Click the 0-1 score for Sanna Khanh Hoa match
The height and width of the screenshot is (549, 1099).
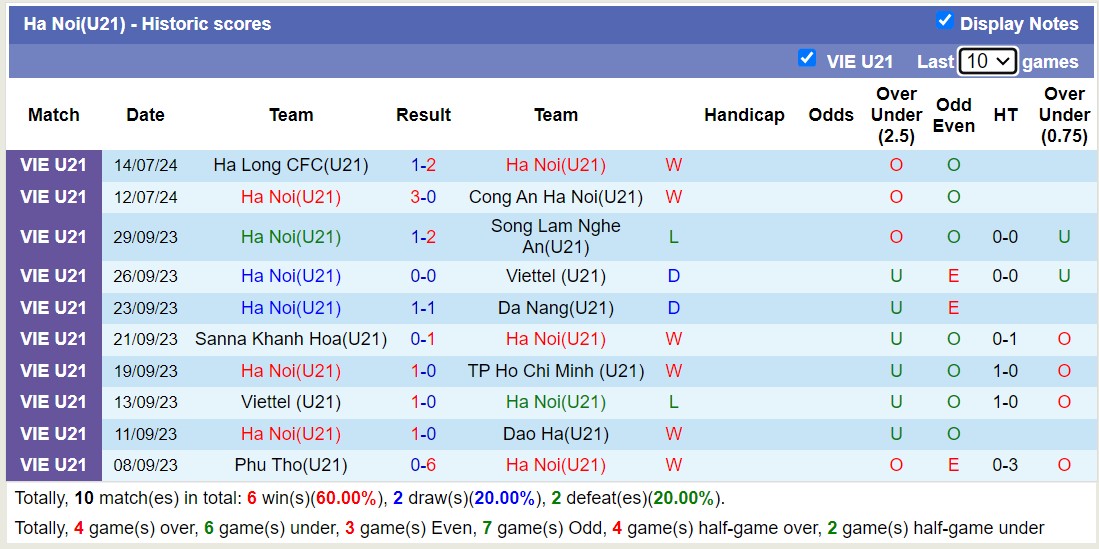(423, 339)
